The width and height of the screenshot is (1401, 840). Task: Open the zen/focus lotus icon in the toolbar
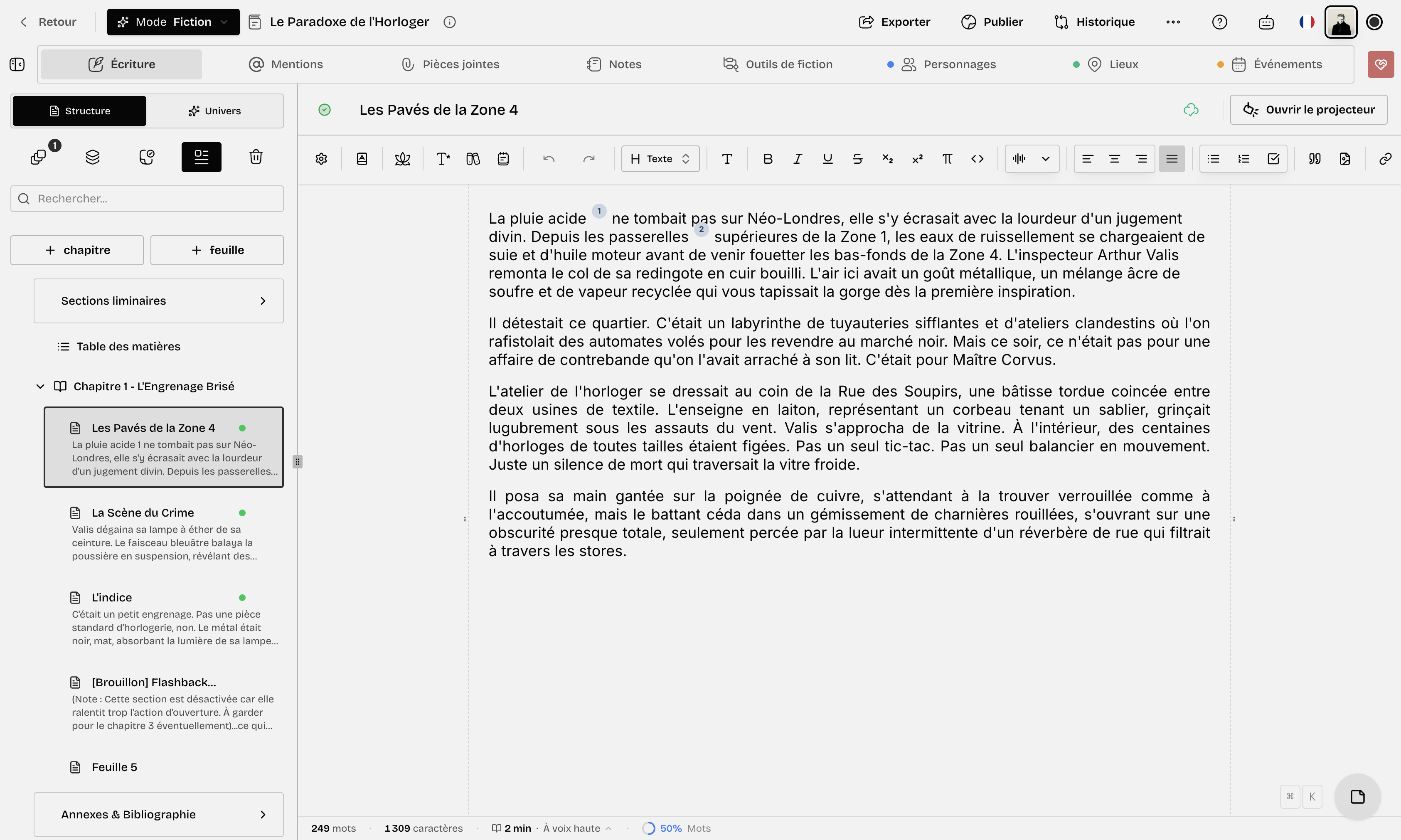[402, 158]
